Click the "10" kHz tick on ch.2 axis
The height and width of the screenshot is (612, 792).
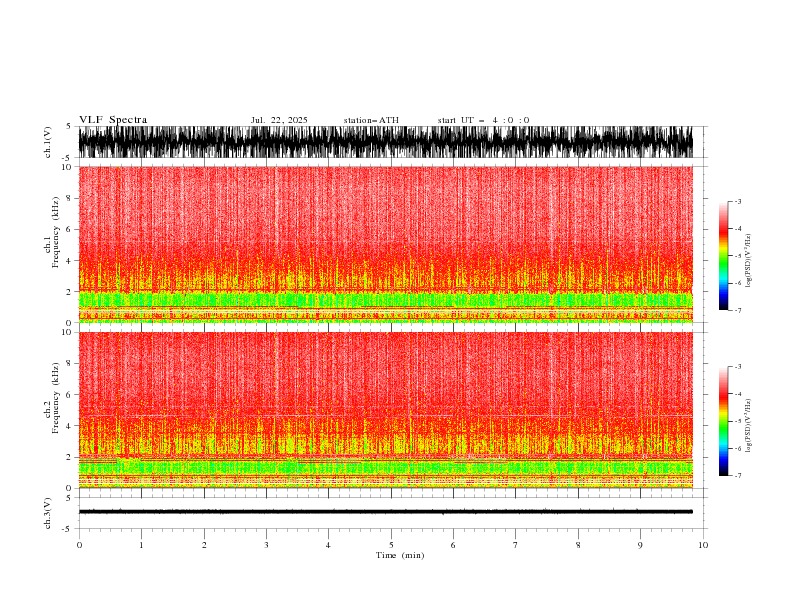tap(66, 332)
